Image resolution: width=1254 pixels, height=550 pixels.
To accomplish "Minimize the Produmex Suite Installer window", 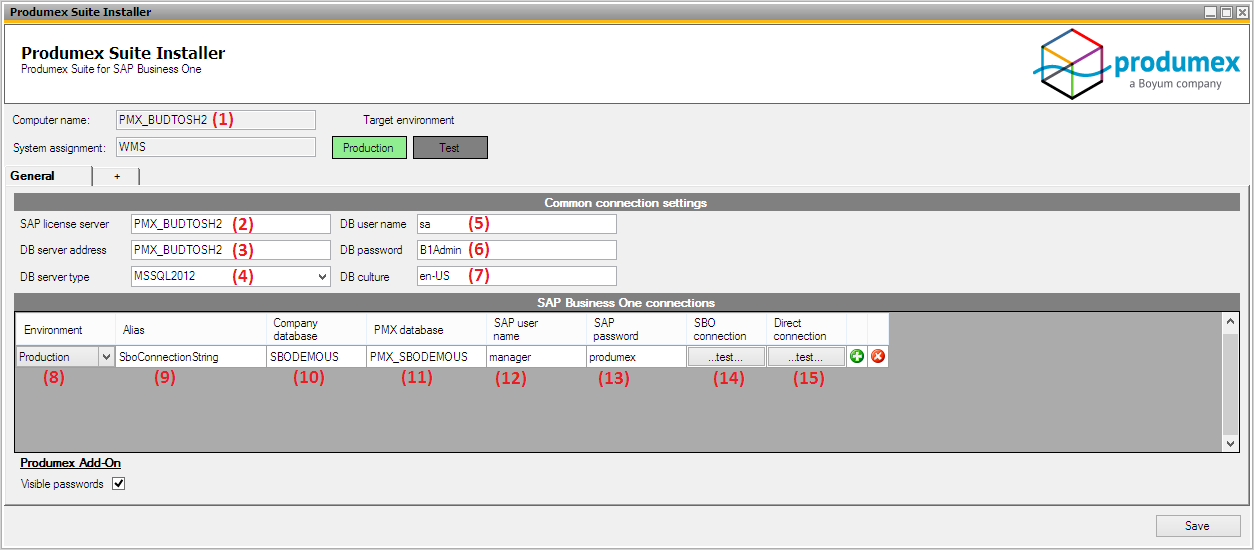I will (1210, 12).
